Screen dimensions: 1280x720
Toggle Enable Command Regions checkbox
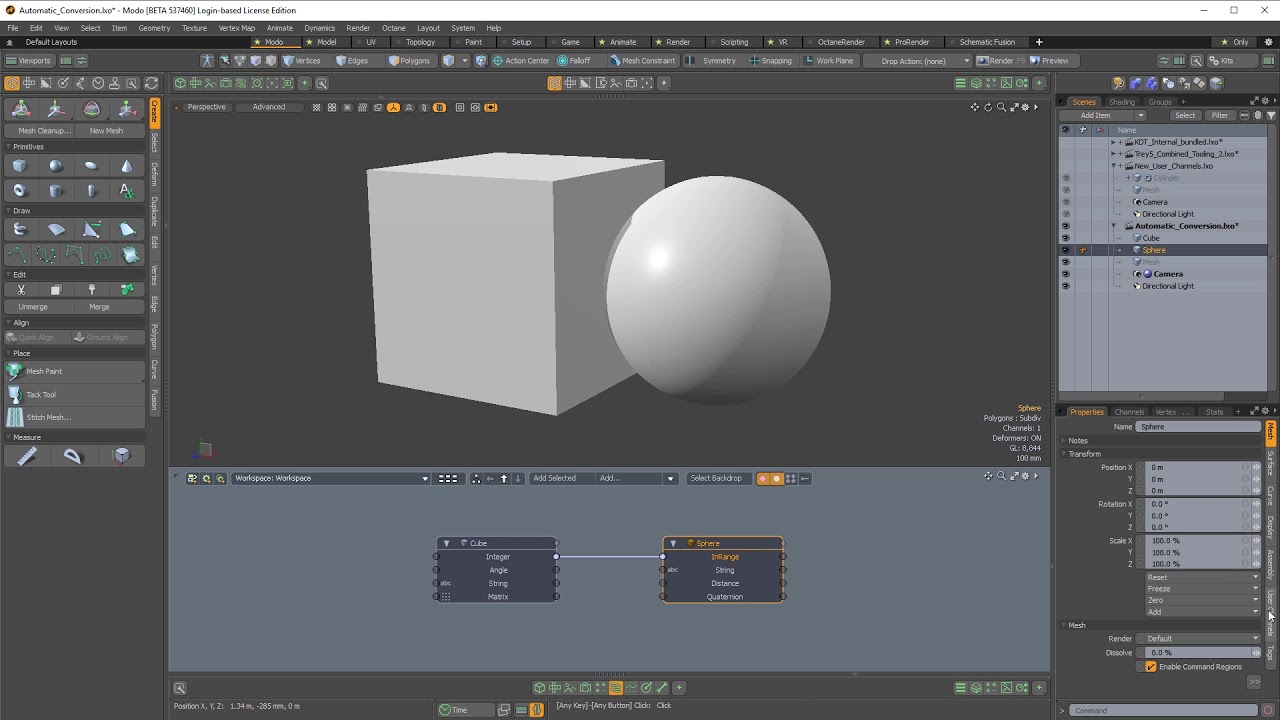pyautogui.click(x=1151, y=667)
